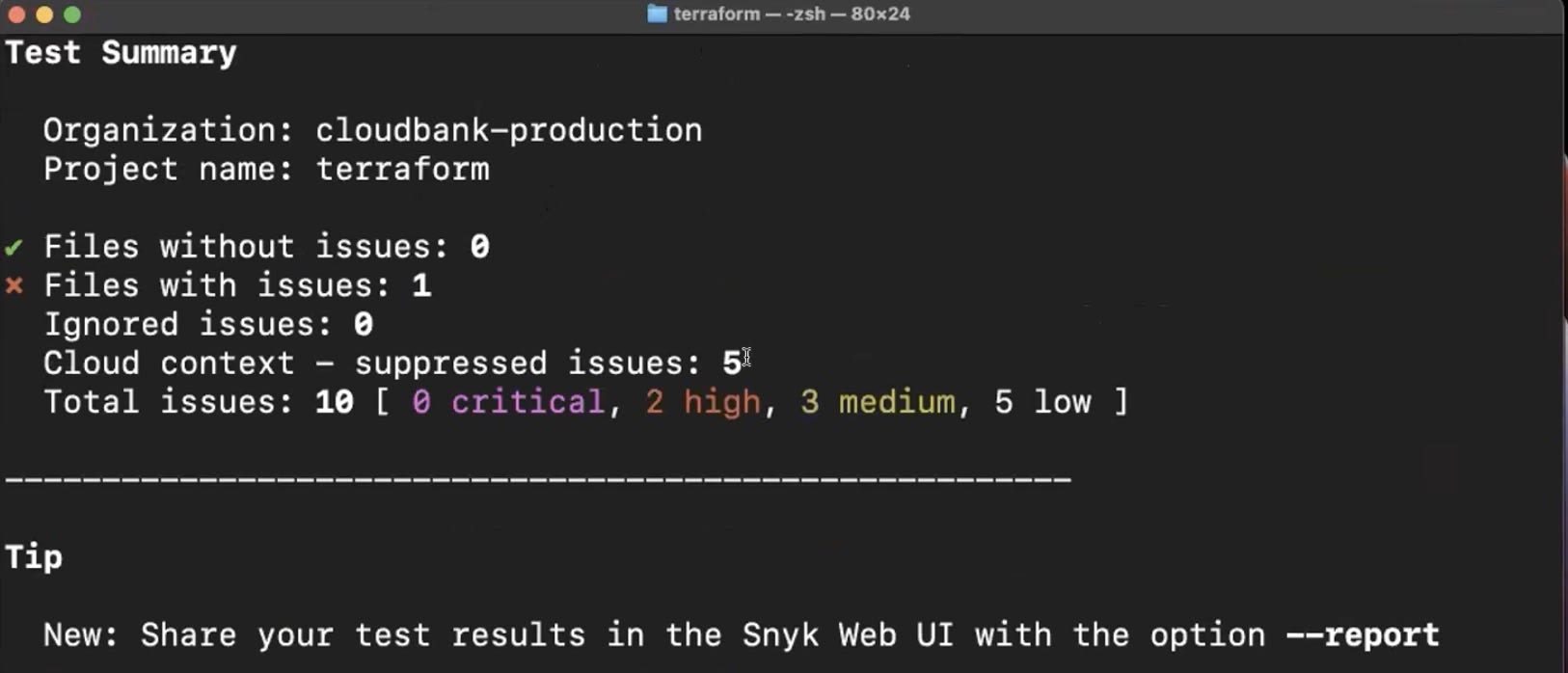This screenshot has width=1568, height=673.
Task: Click the project value 'terraform'
Action: point(403,170)
